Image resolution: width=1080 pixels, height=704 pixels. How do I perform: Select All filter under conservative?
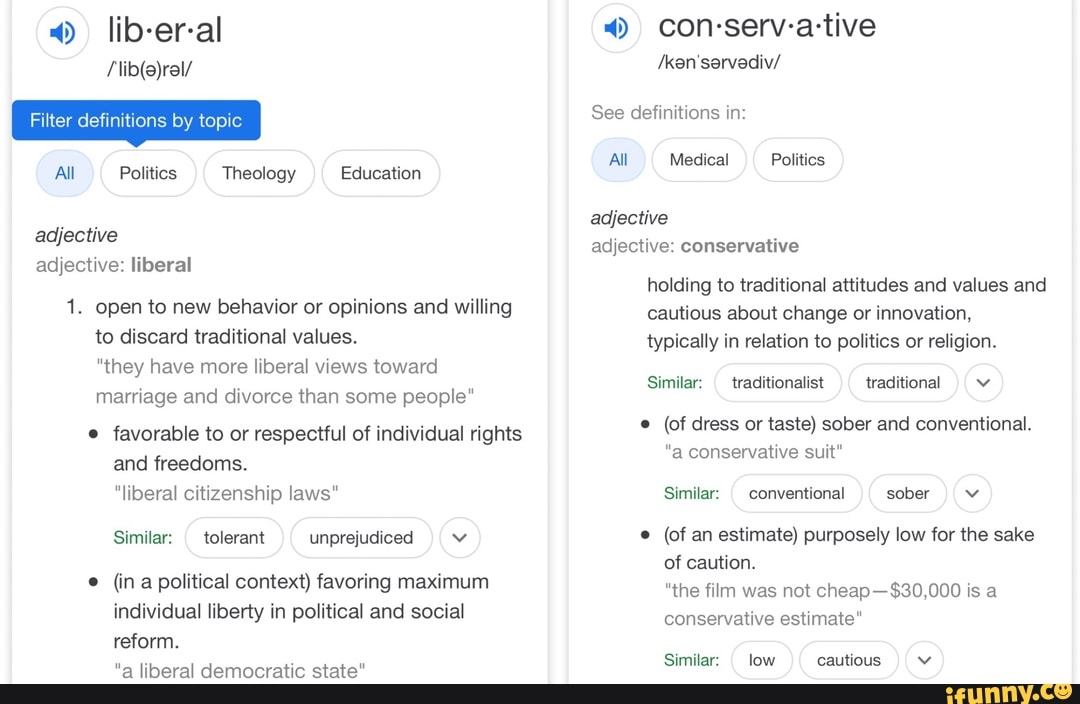click(x=618, y=160)
